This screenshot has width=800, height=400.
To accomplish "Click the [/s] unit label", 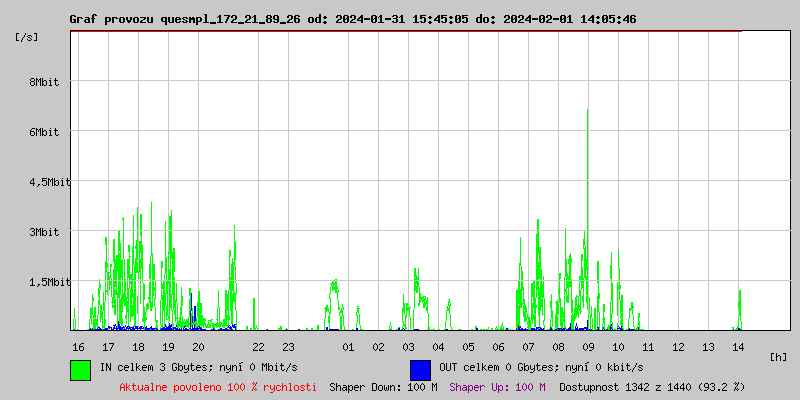I will pos(28,37).
